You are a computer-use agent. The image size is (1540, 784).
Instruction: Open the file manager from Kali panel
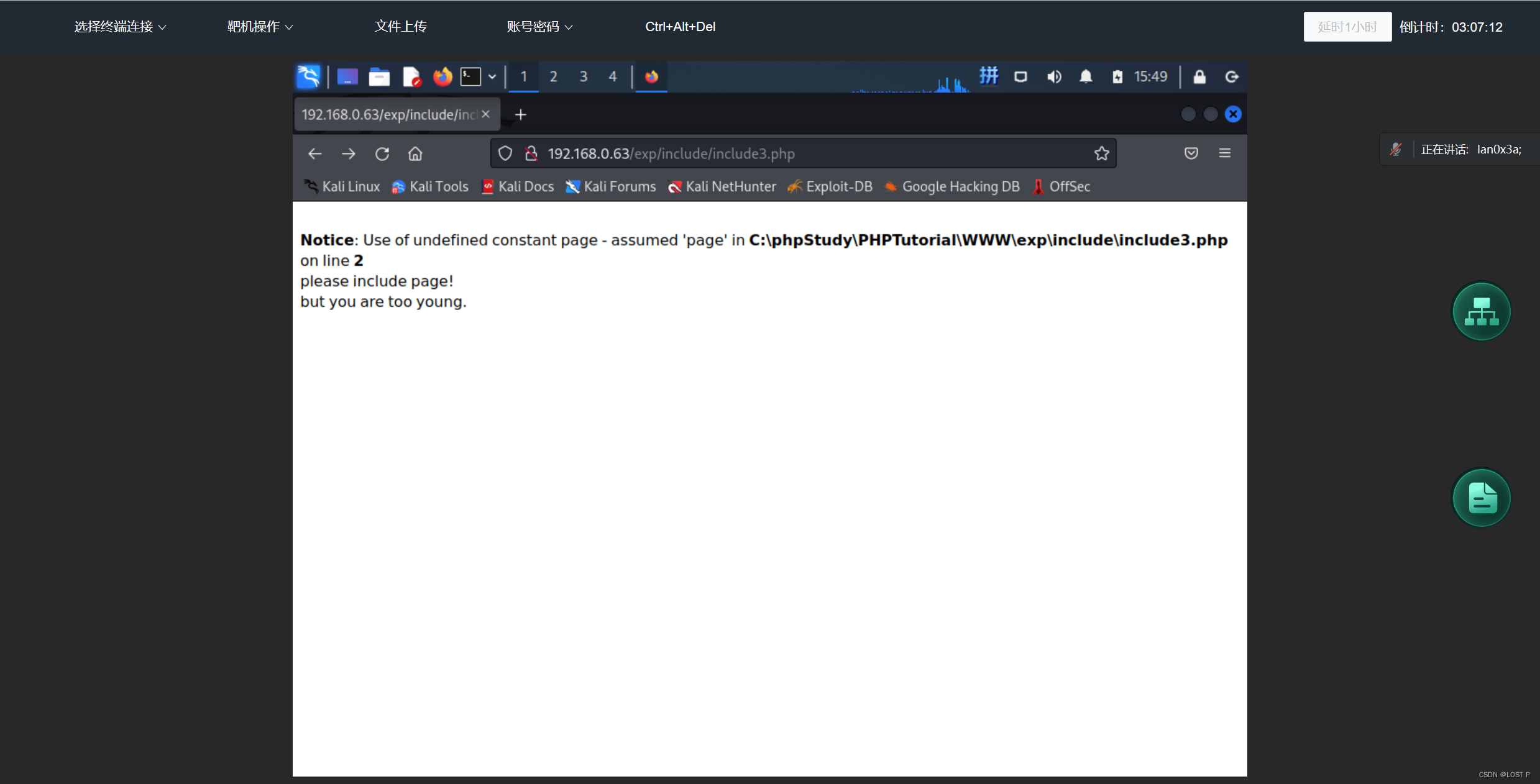(379, 77)
